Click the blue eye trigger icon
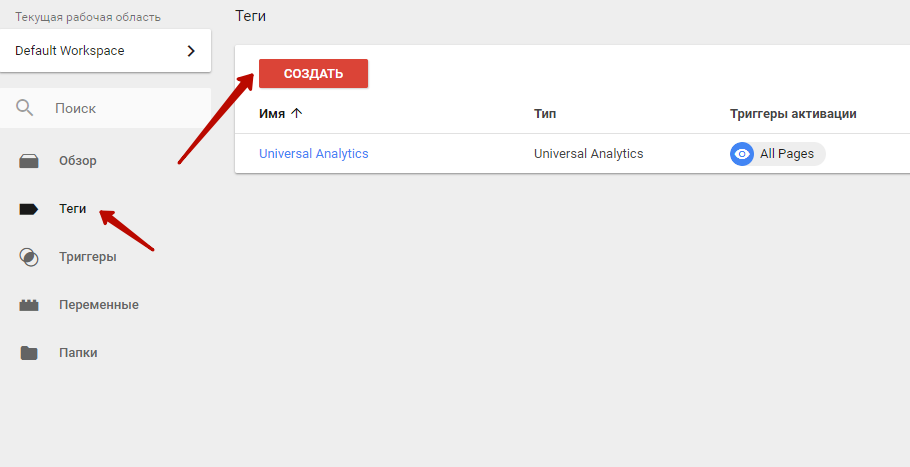 coord(742,154)
